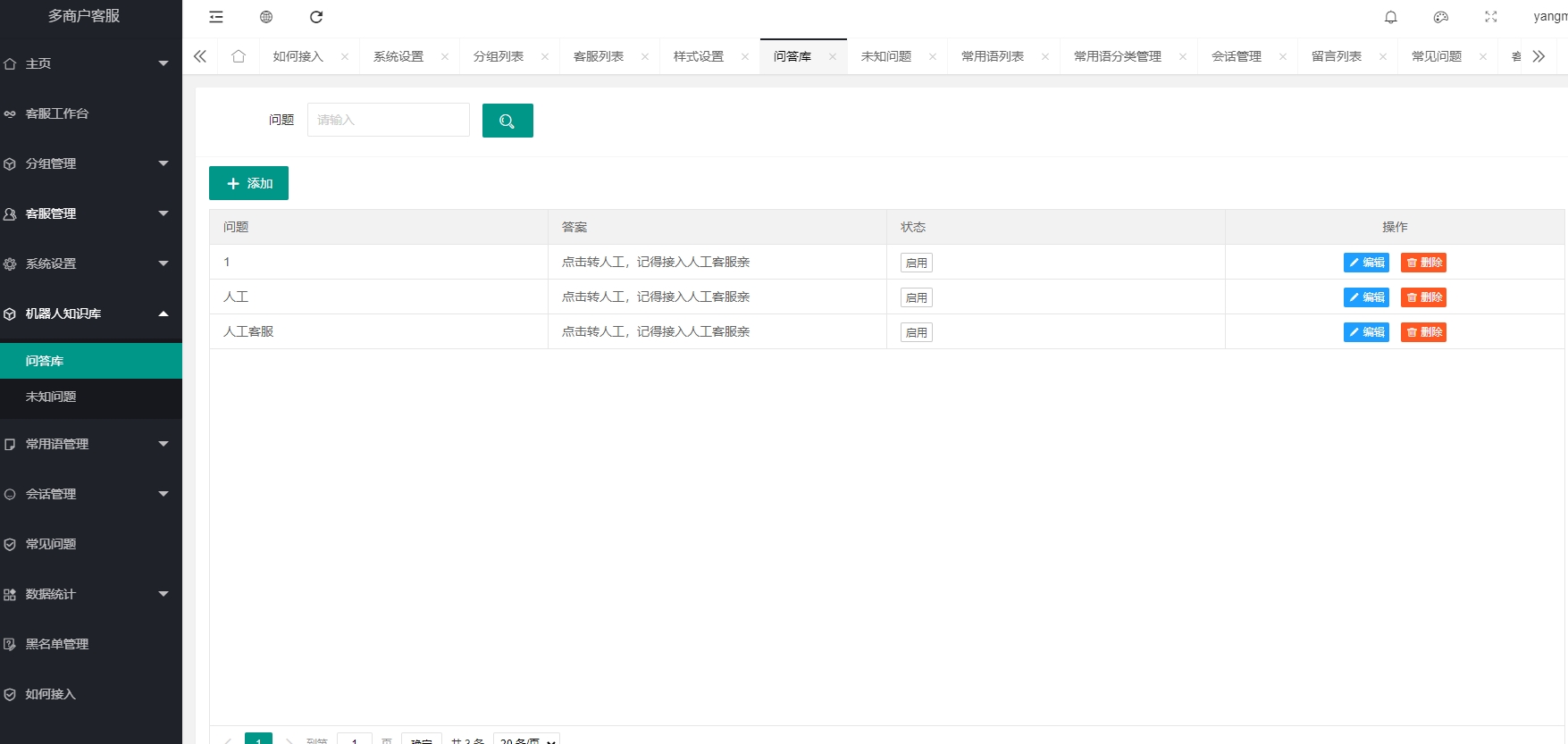The image size is (1568, 744).
Task: Switch to the 样式设置 tab
Action: point(699,56)
